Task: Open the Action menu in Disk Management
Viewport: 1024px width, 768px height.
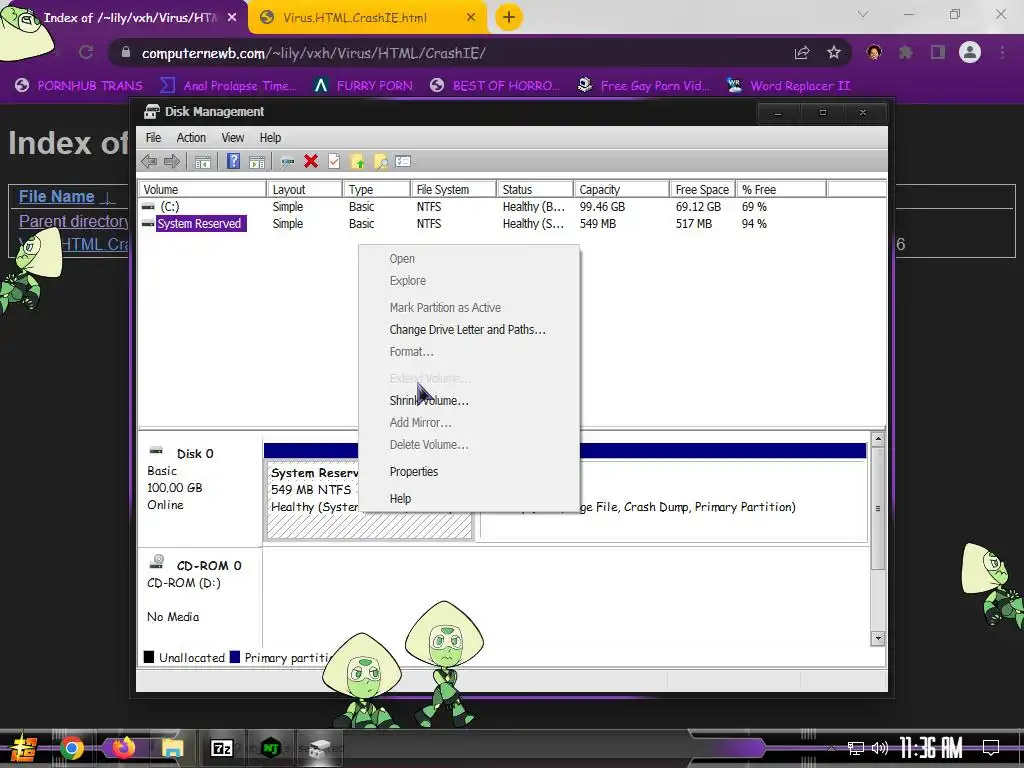Action: pos(191,138)
